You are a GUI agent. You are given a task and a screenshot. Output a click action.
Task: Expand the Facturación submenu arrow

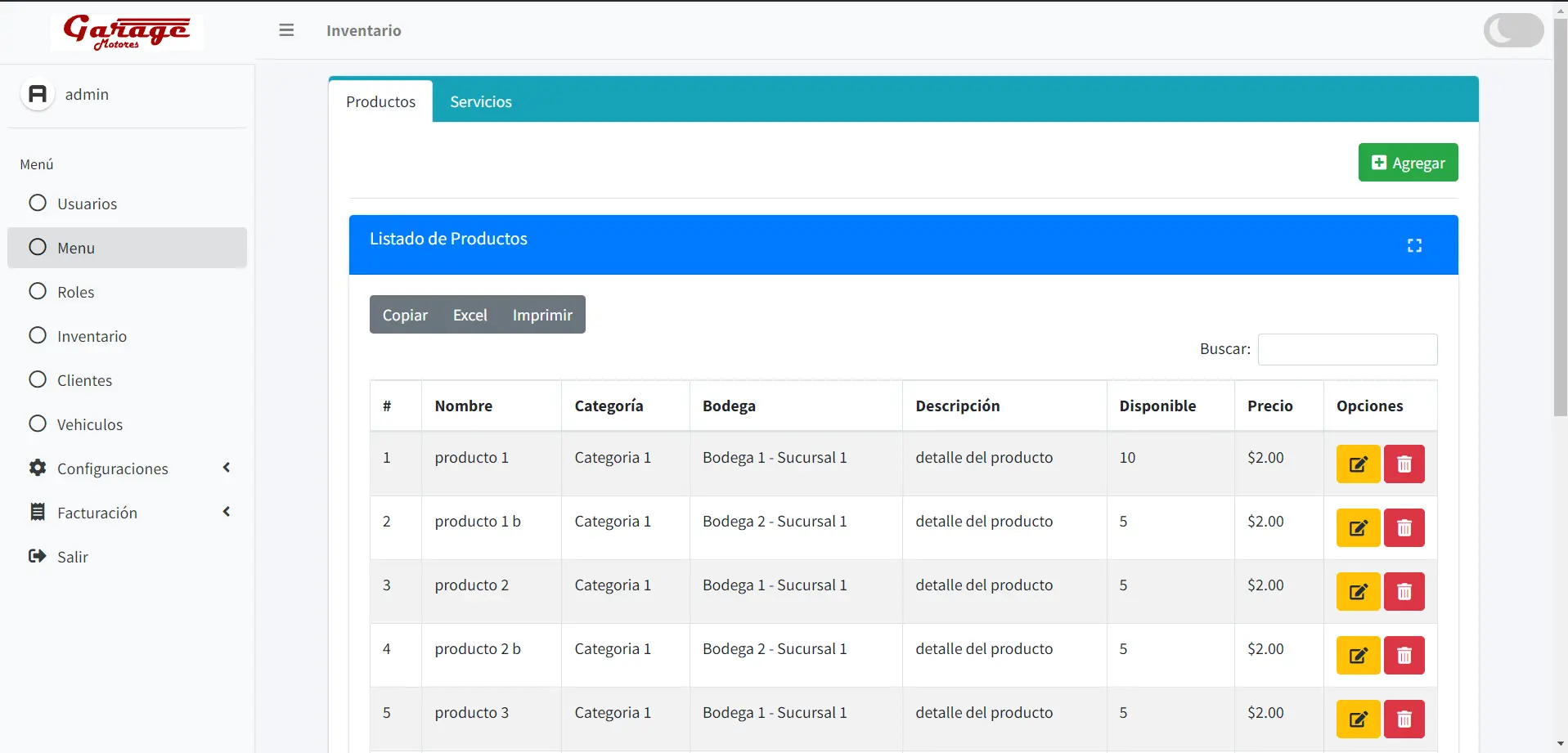227,512
